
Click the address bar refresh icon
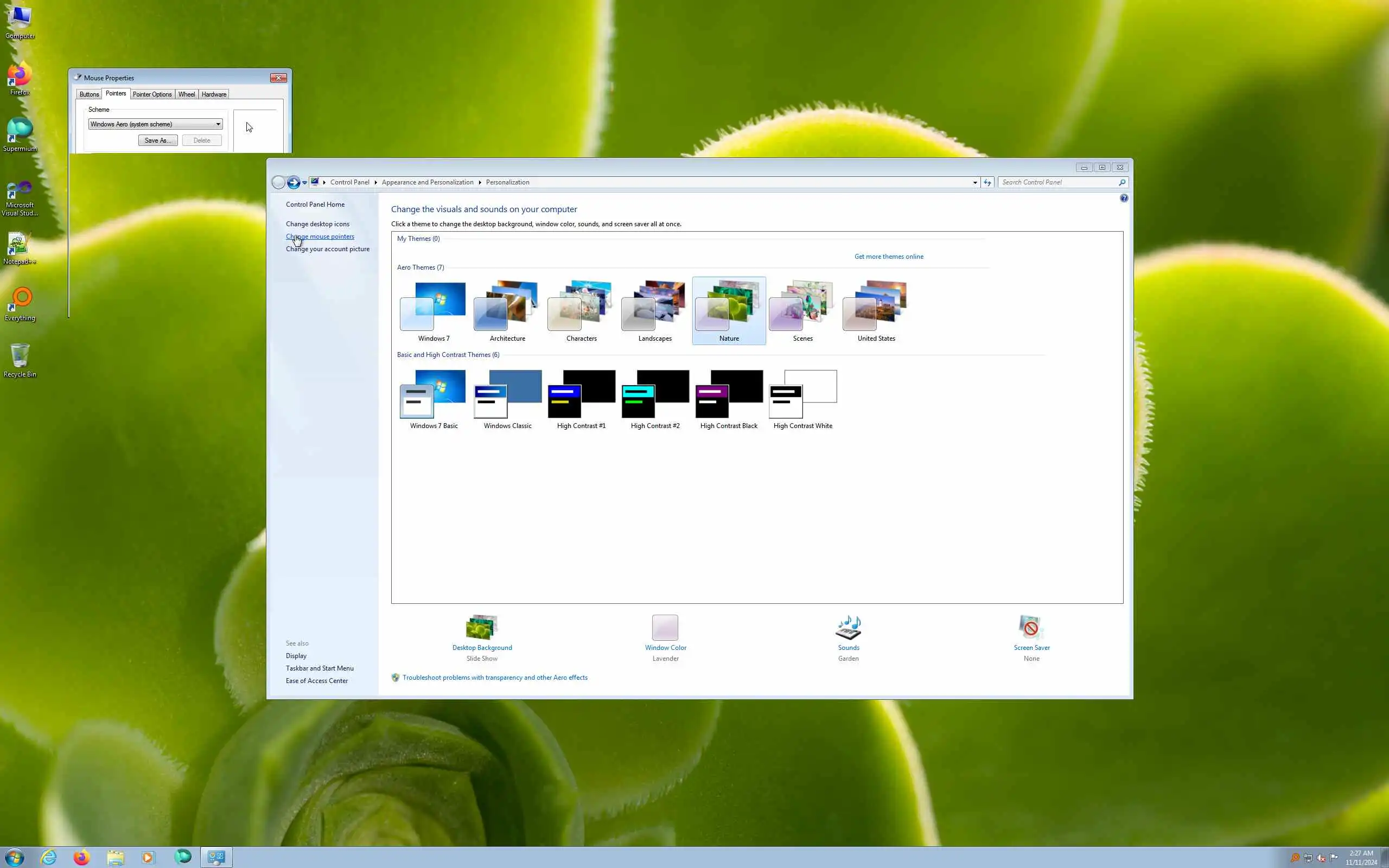tap(987, 183)
